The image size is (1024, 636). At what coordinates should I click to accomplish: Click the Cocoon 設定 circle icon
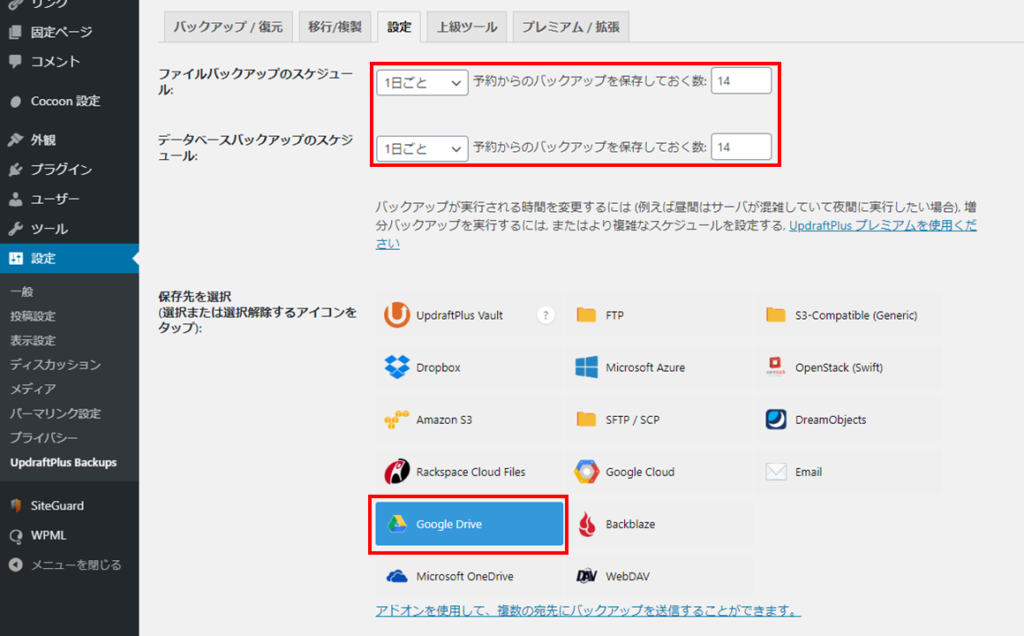tap(16, 101)
